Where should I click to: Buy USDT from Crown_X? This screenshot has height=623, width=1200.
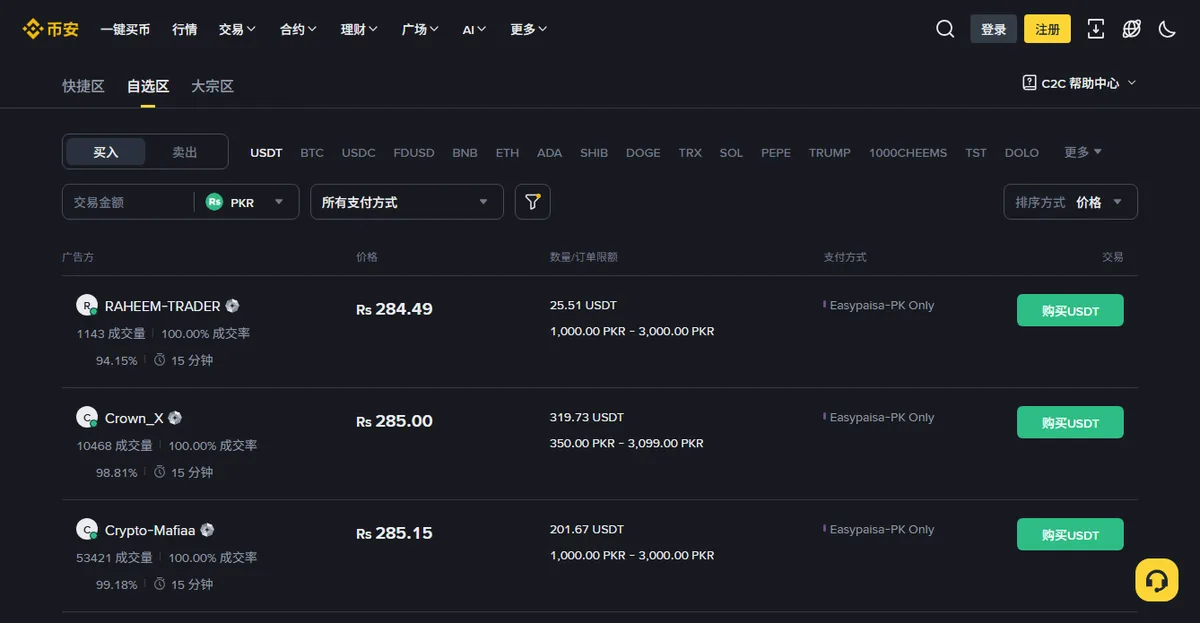[1070, 422]
